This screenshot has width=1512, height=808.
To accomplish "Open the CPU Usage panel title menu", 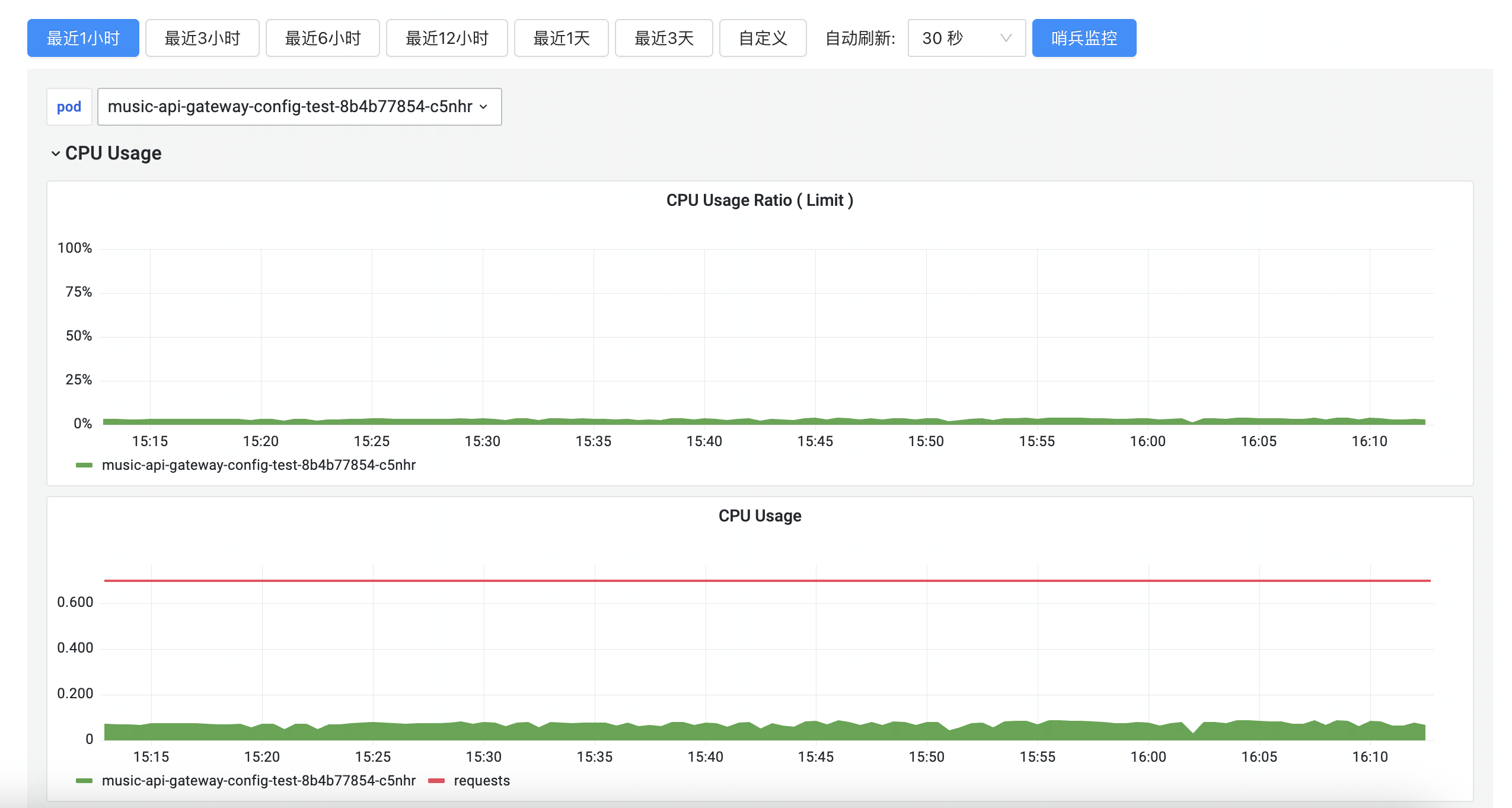I will point(759,516).
